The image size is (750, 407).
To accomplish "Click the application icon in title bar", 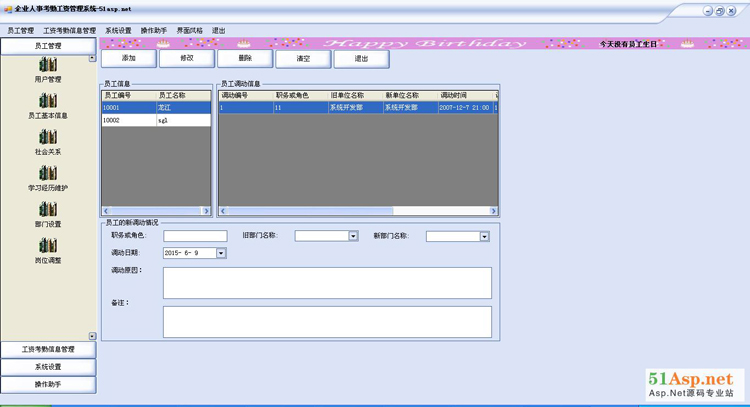I will 7,8.
